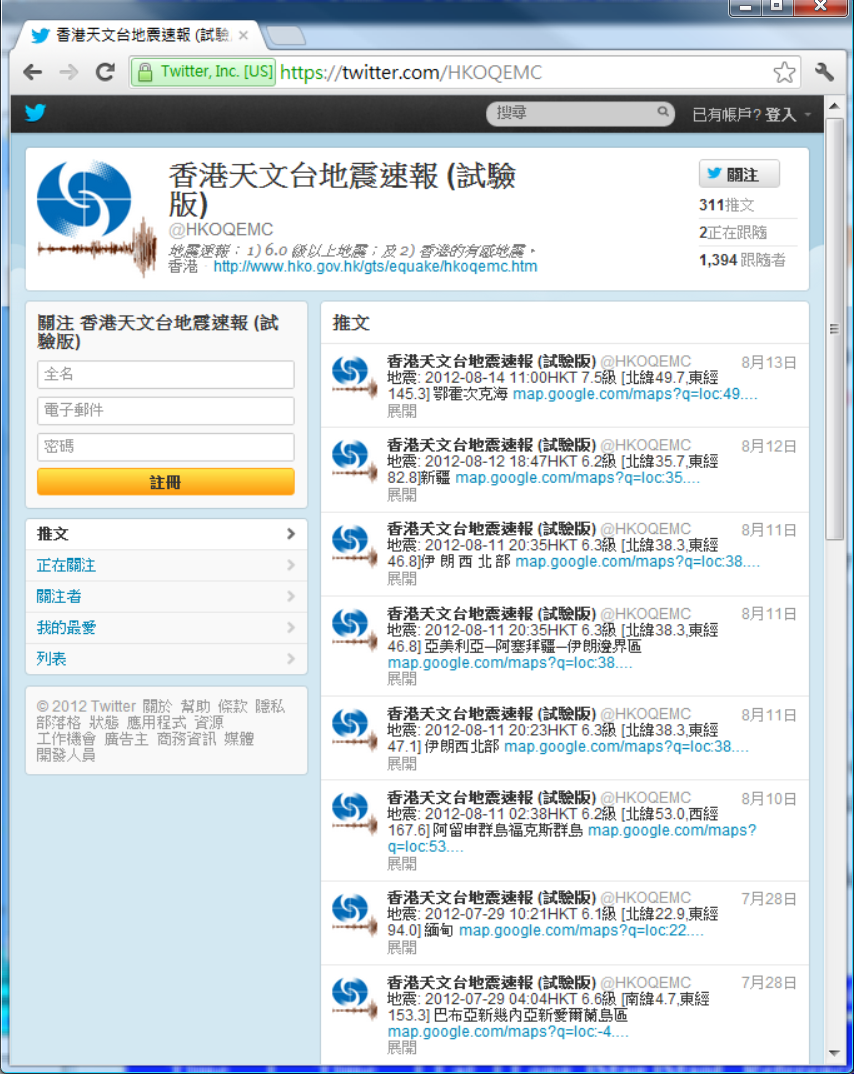Image resolution: width=854 pixels, height=1074 pixels.
Task: Click the avatar of the 伊 朗 西 北 部 tweet
Action: click(x=354, y=544)
